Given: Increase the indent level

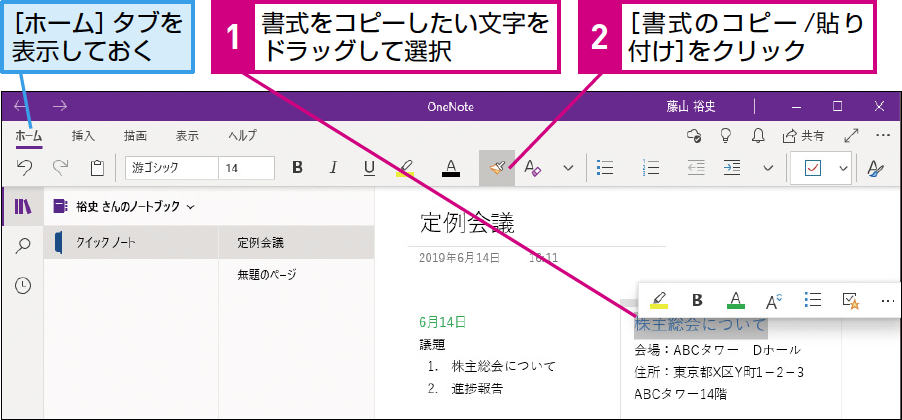Looking at the screenshot, I should (732, 168).
